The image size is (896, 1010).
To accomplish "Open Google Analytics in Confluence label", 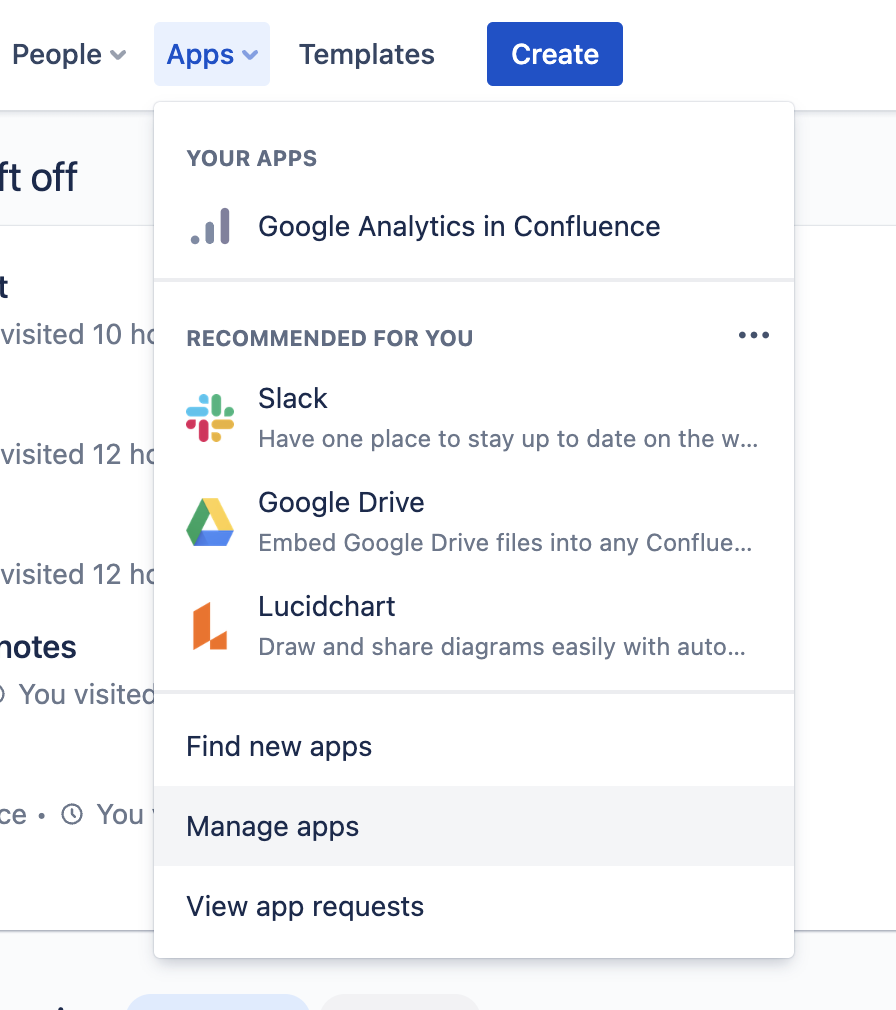I will (459, 227).
